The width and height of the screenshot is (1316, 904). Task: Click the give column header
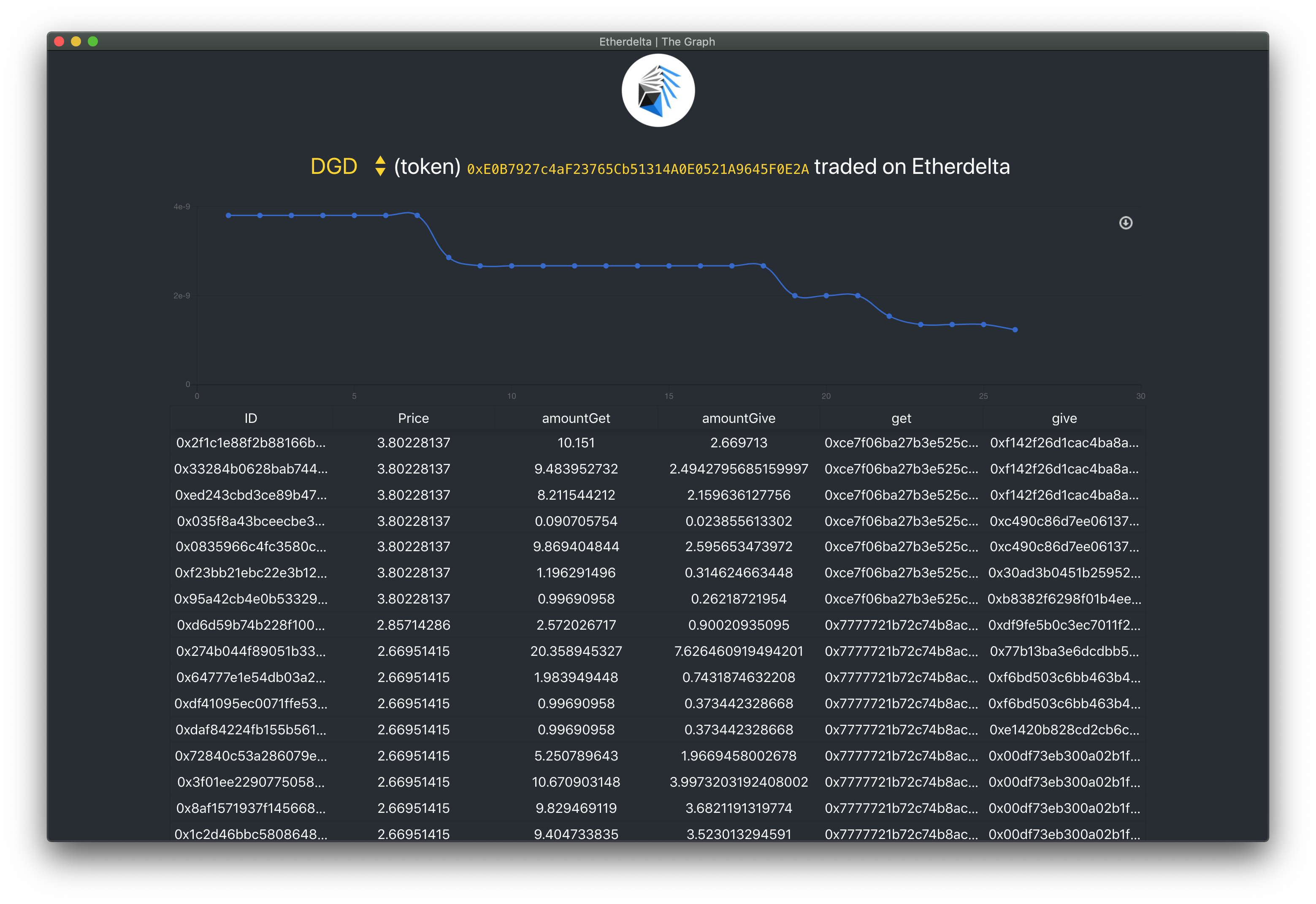point(1064,418)
